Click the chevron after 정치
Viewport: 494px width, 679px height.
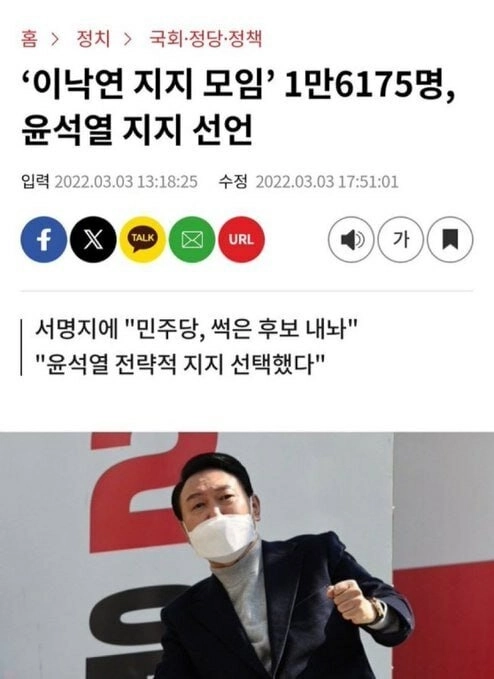(x=127, y=39)
